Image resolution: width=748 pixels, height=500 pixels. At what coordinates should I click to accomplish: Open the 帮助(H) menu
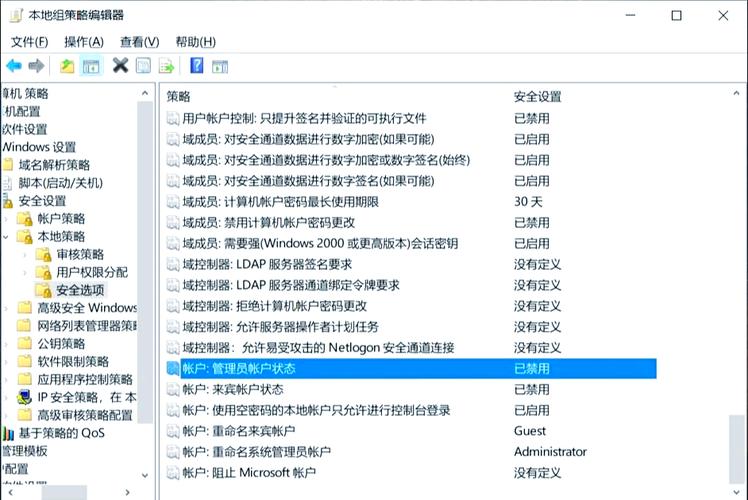[196, 42]
